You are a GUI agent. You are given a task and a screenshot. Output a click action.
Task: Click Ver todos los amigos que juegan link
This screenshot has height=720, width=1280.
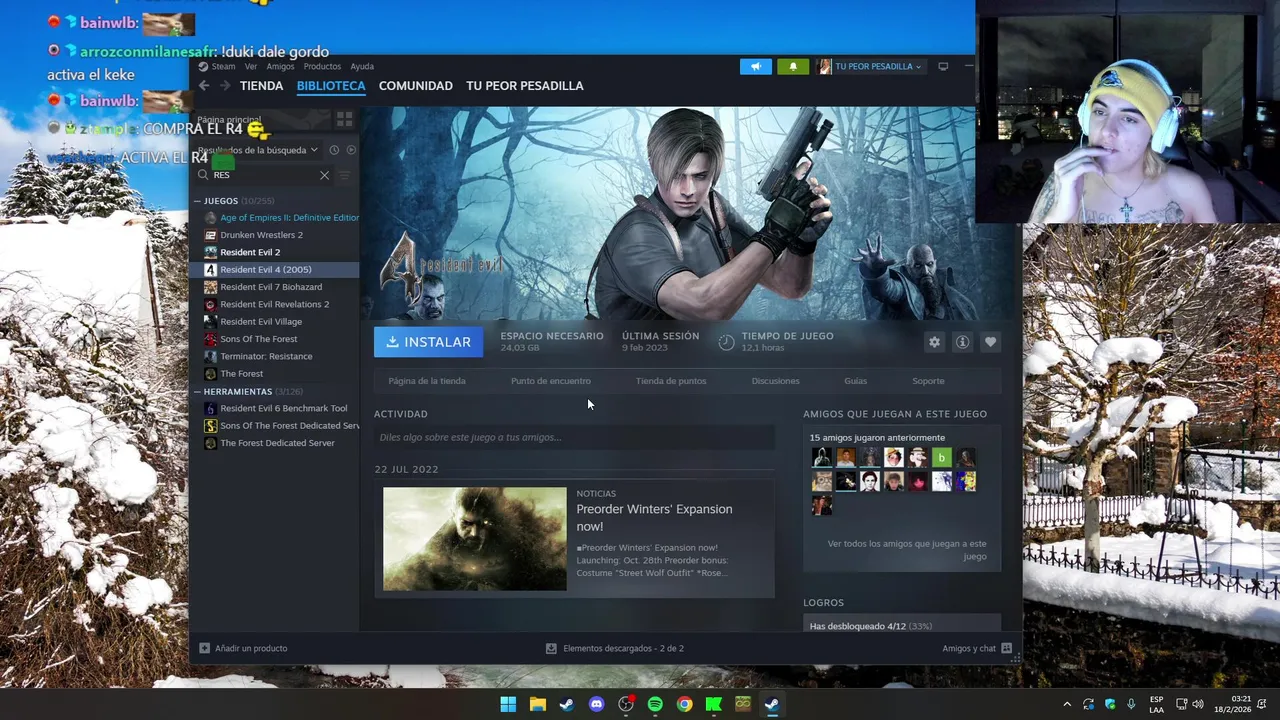pyautogui.click(x=907, y=550)
